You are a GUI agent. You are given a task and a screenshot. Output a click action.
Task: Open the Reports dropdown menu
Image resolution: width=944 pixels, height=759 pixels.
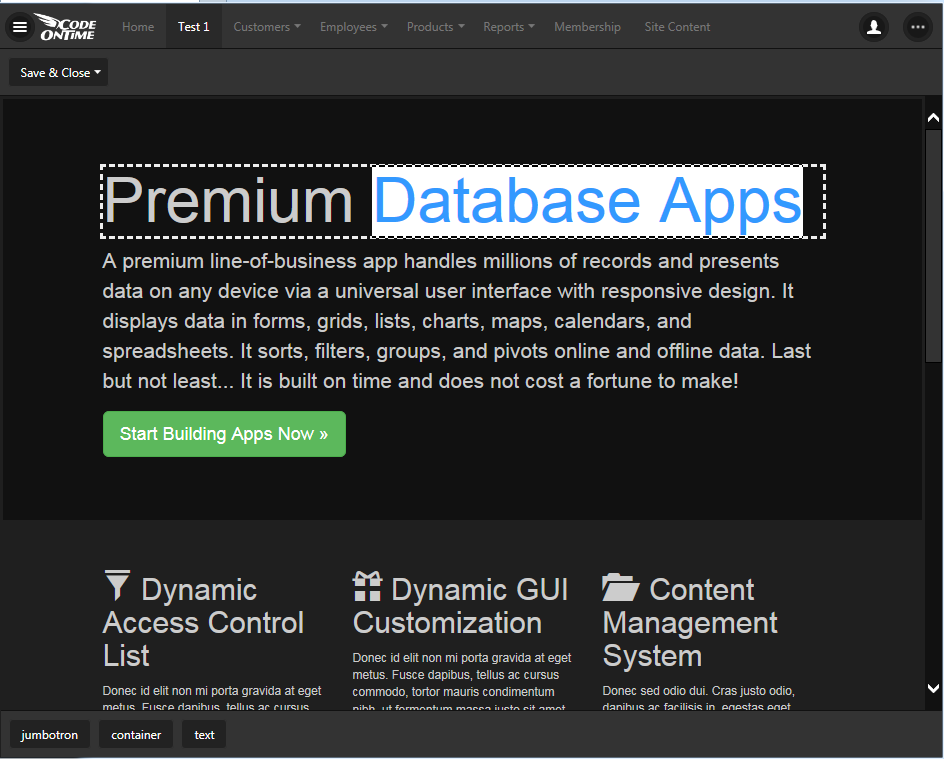[508, 27]
